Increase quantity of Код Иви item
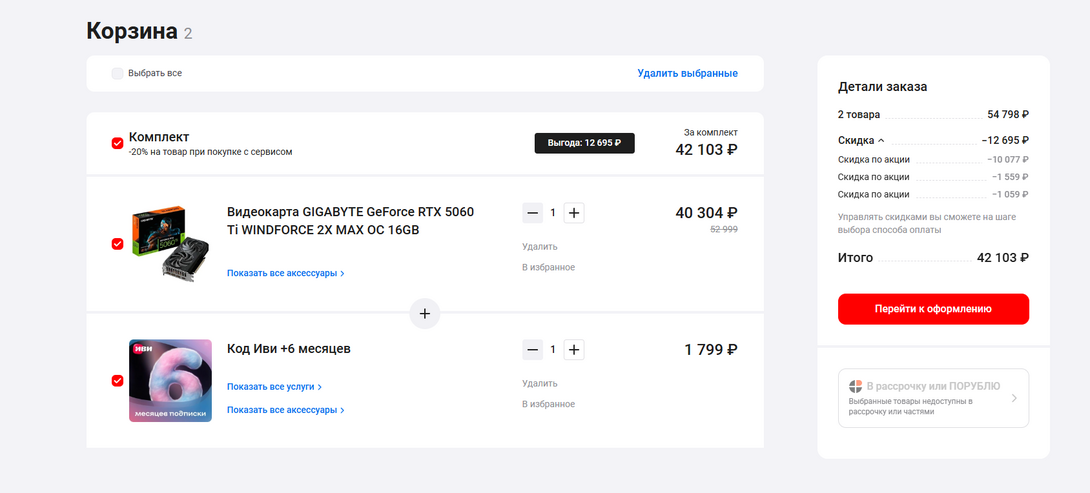 (x=574, y=350)
